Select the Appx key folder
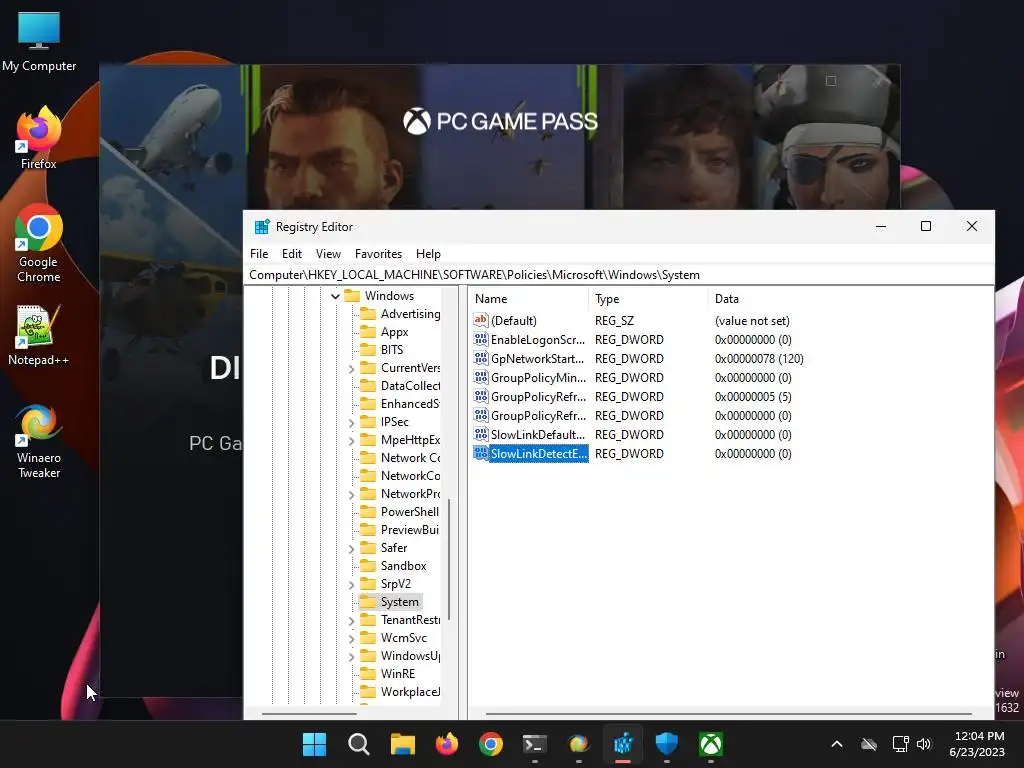 pos(385,332)
